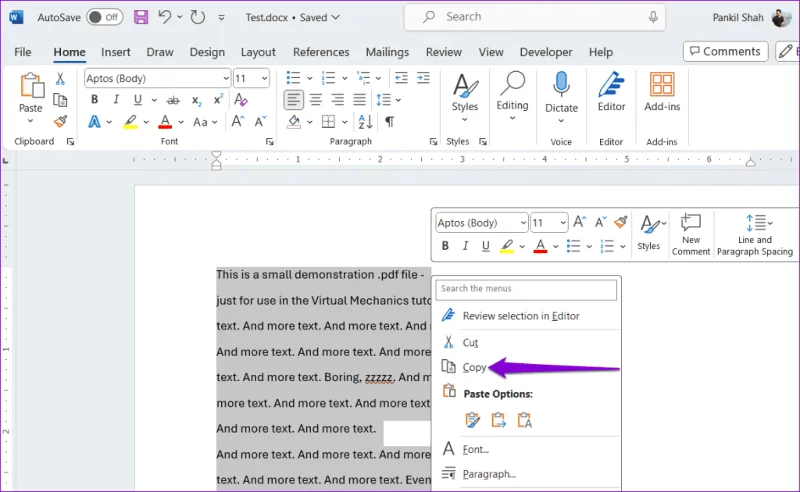Toggle Bold in the ribbon Font group

(x=94, y=100)
